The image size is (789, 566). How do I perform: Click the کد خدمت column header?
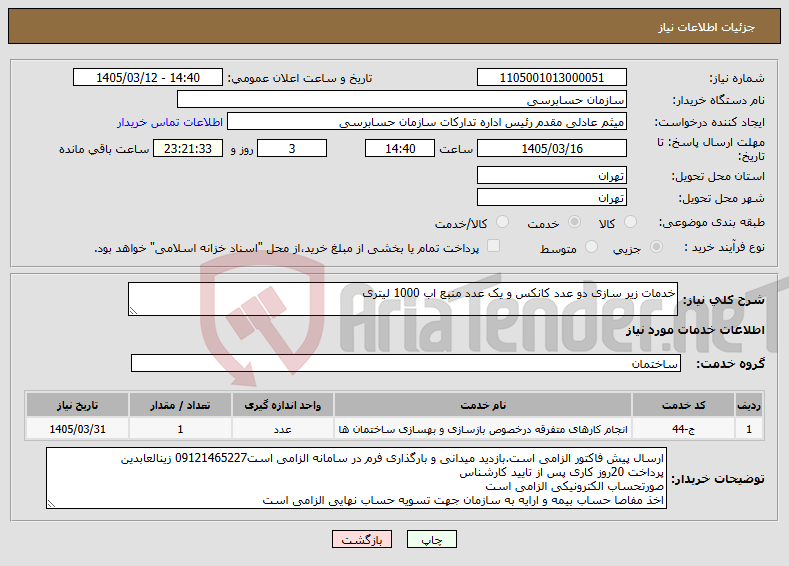click(x=683, y=405)
